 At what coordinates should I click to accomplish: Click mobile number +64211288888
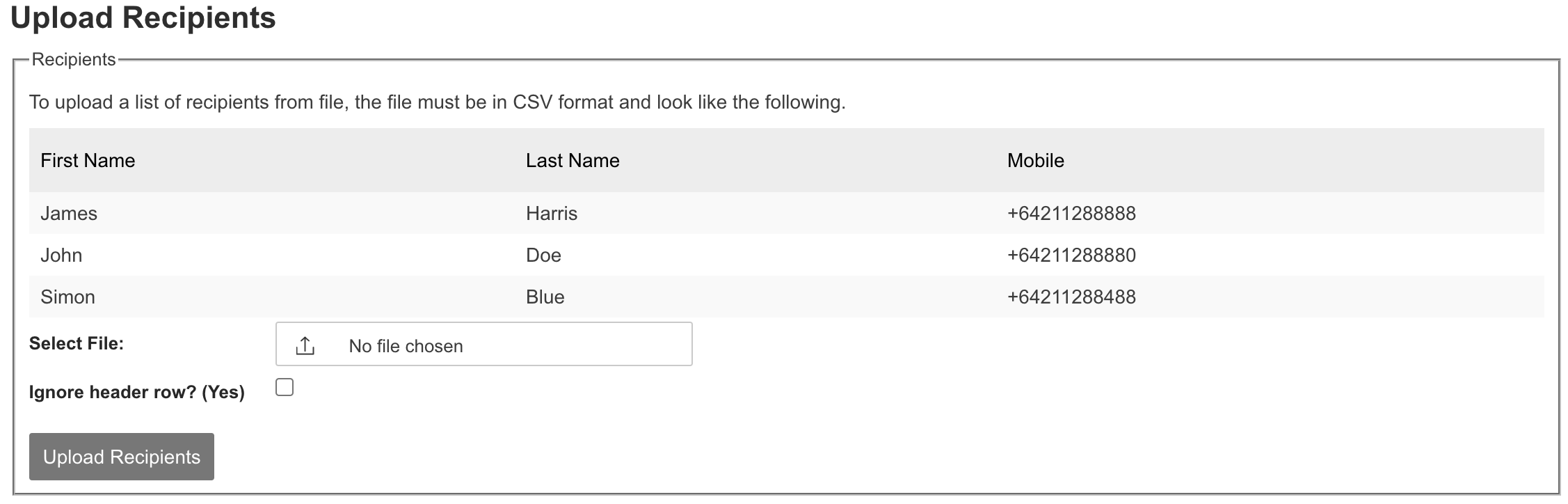click(1071, 213)
